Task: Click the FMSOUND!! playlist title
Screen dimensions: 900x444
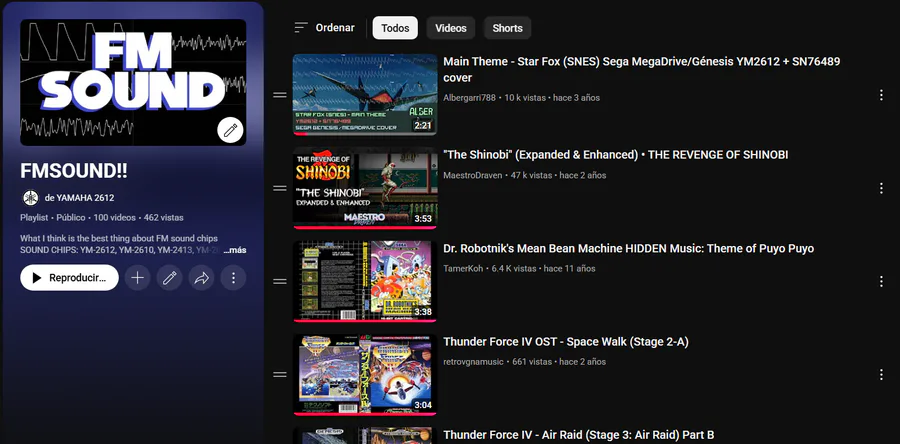Action: tap(73, 170)
